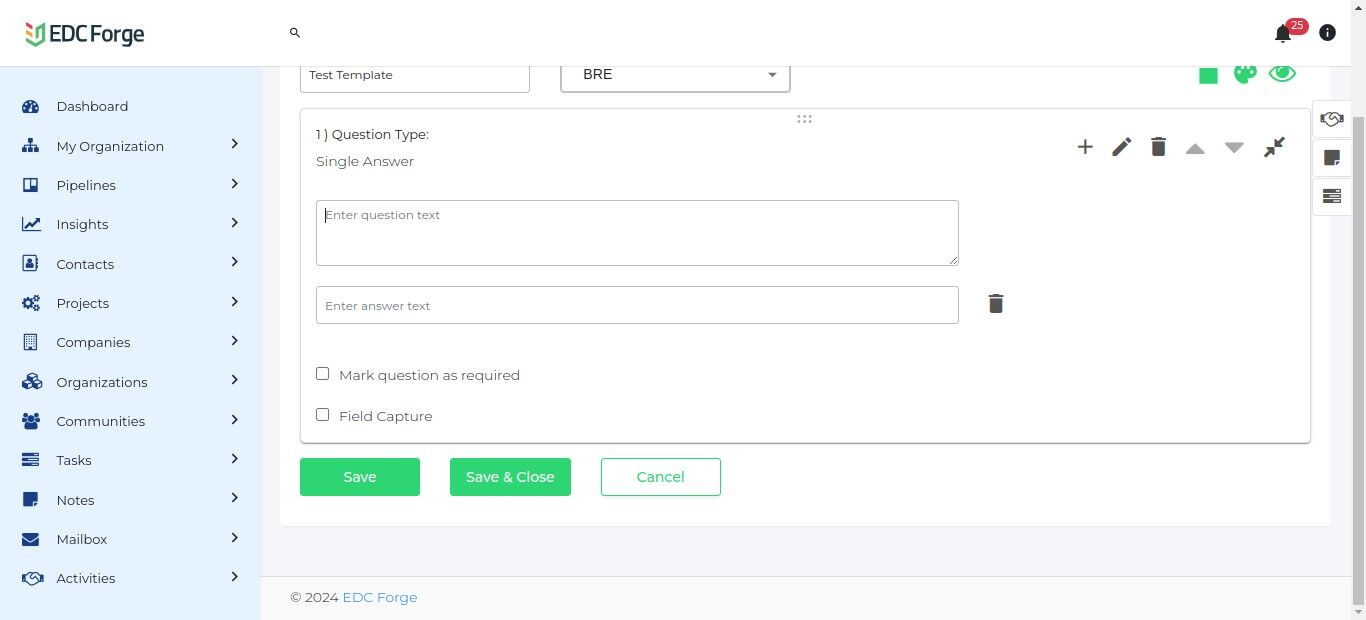
Task: Click the info icon in header
Action: coord(1327,33)
